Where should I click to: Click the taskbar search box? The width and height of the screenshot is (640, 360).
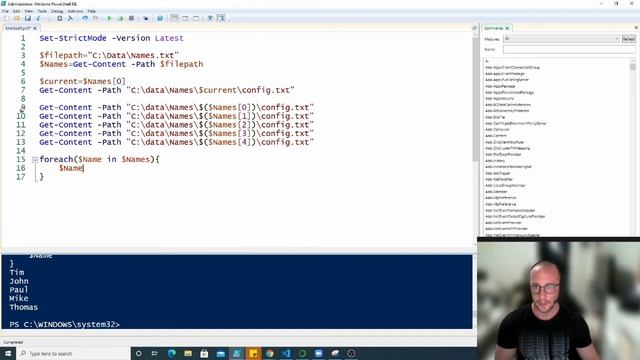[x=73, y=353]
